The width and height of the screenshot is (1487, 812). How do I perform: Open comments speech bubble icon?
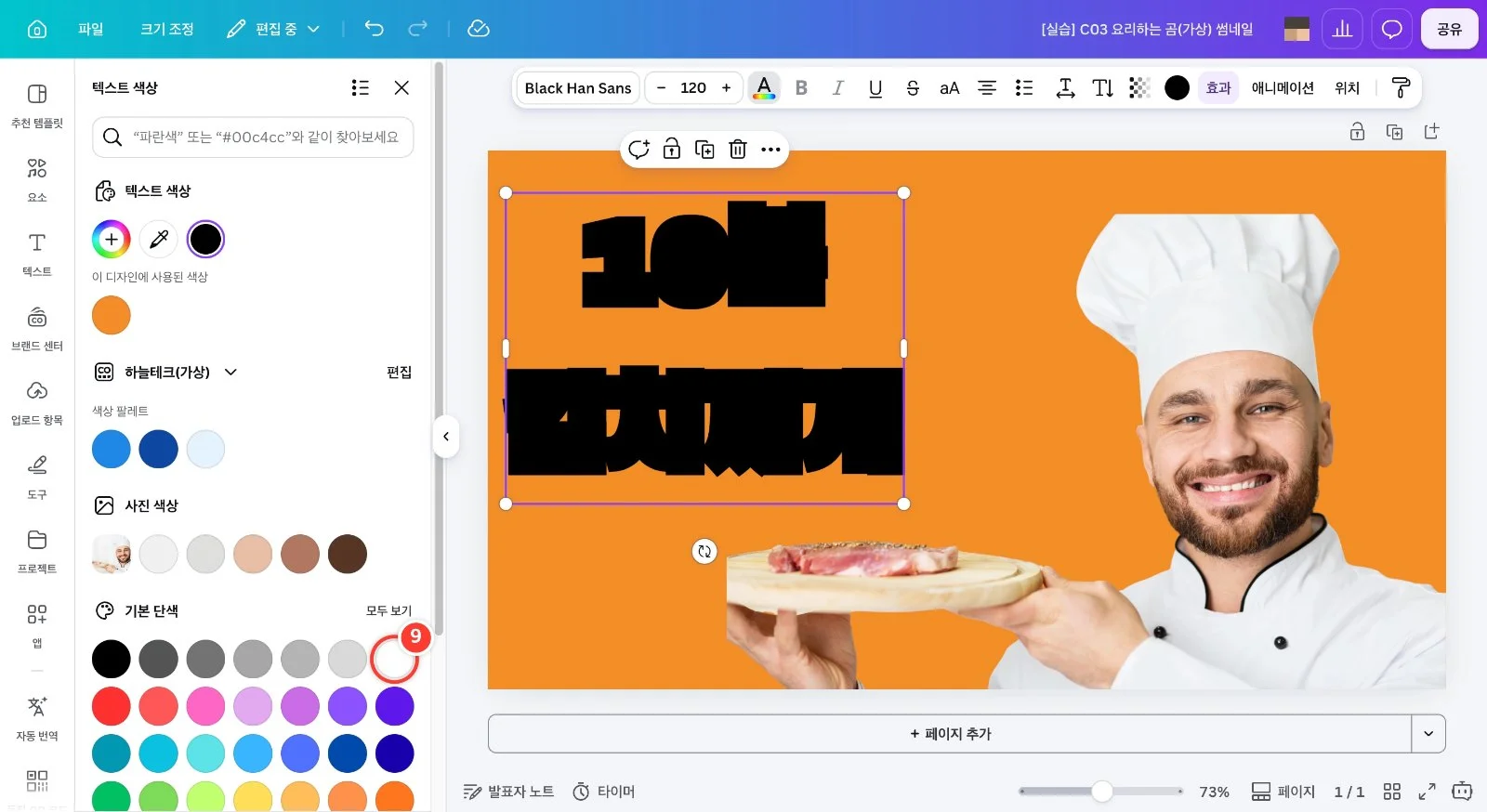pyautogui.click(x=1391, y=29)
